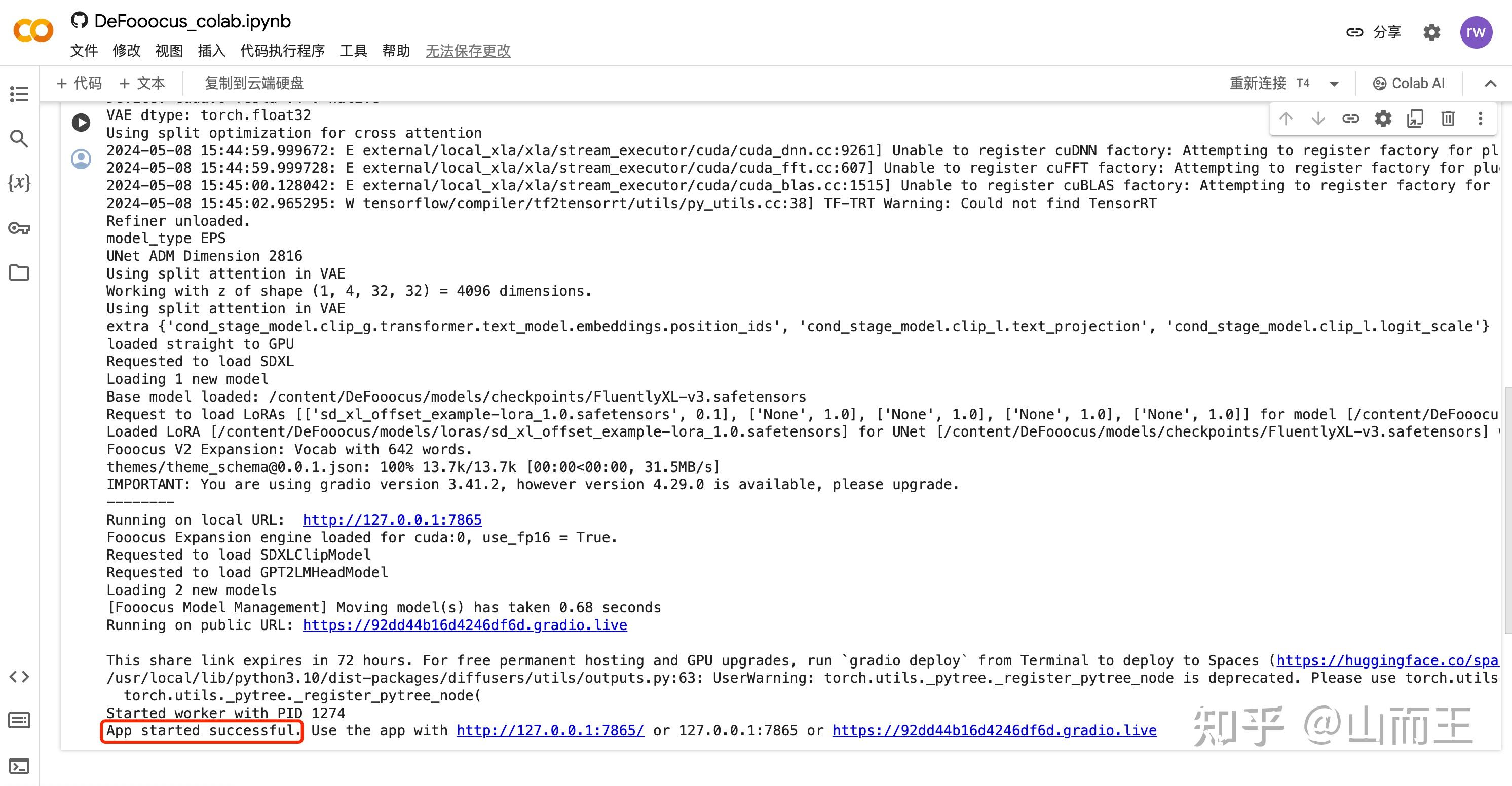Click 'VAE dtype: torch.float32' line
Image resolution: width=1512 pixels, height=786 pixels.
208,115
